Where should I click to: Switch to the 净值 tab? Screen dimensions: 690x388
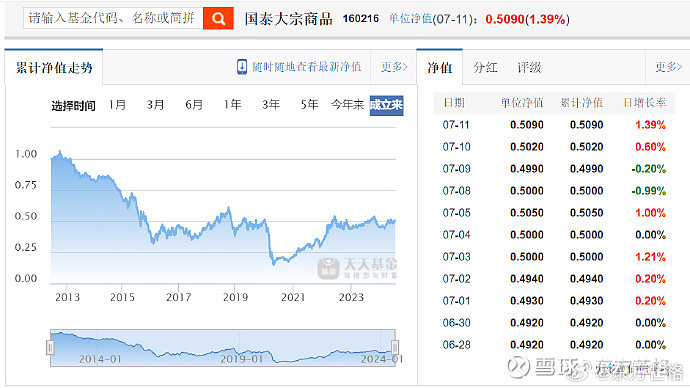tap(440, 68)
